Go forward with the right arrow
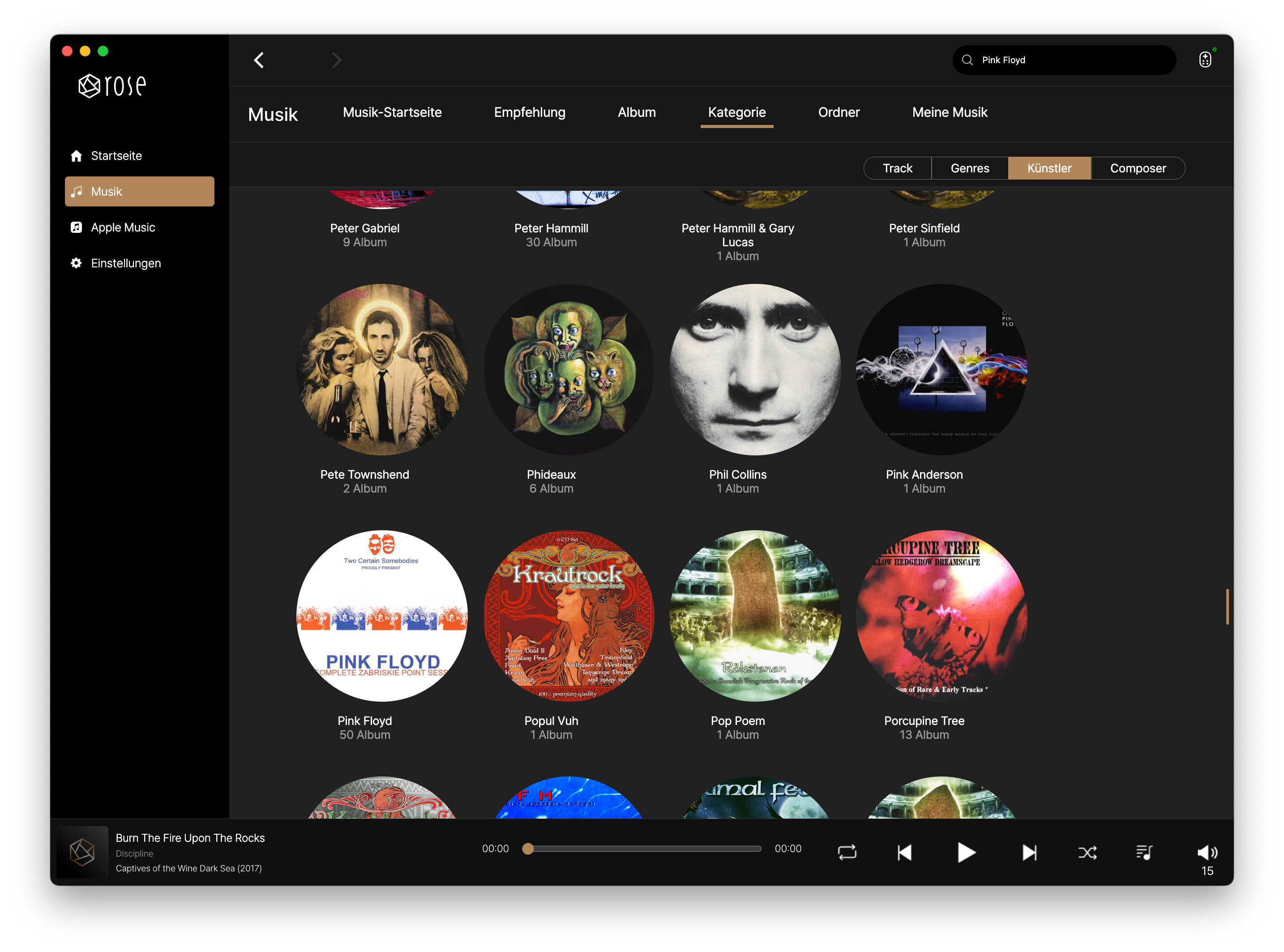Image resolution: width=1284 pixels, height=952 pixels. tap(337, 60)
